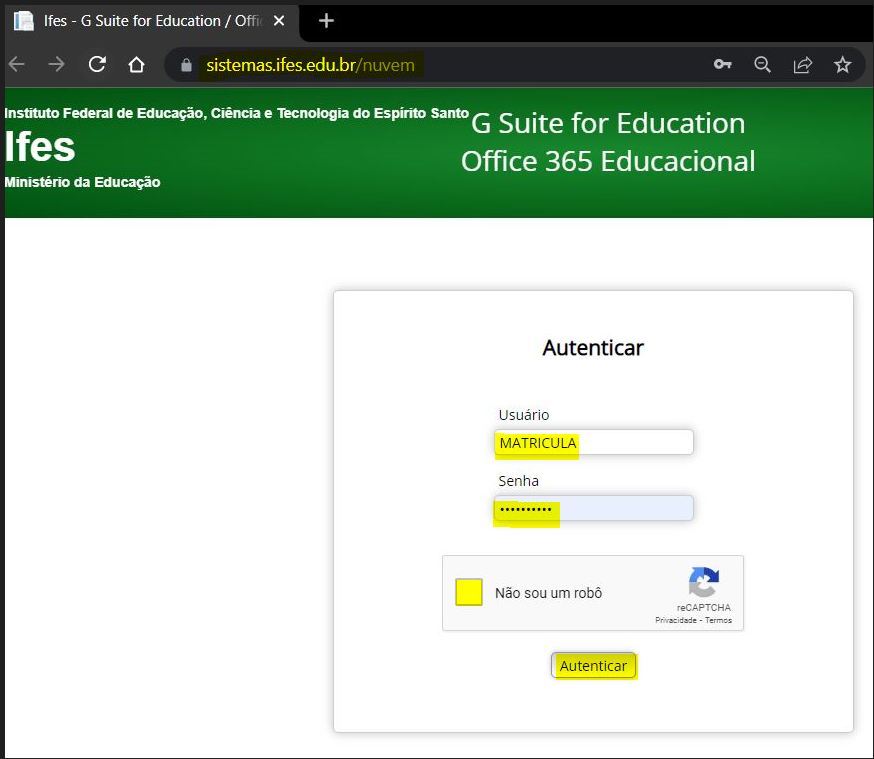Bookmark this page with the star
Image resolution: width=874 pixels, height=759 pixels.
click(x=842, y=65)
